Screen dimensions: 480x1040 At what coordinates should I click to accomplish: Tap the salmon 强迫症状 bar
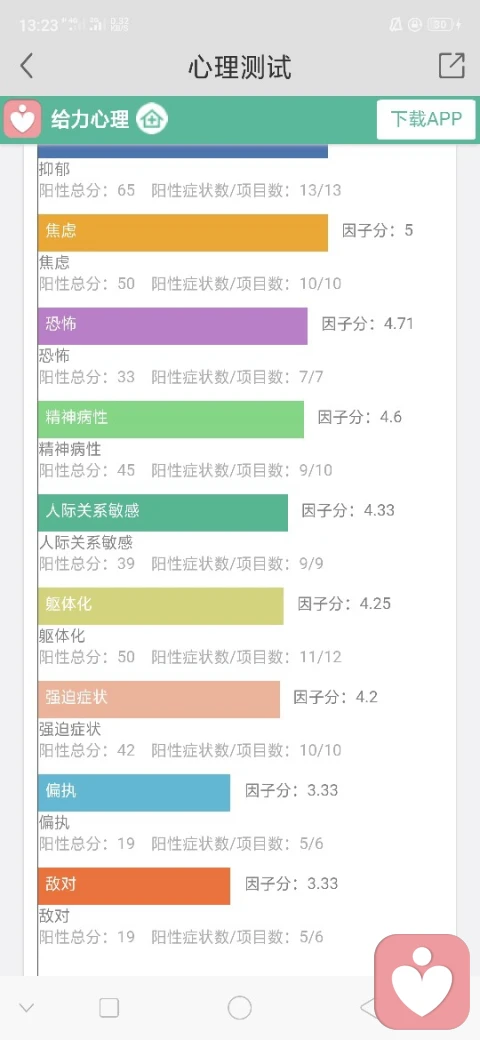click(158, 699)
